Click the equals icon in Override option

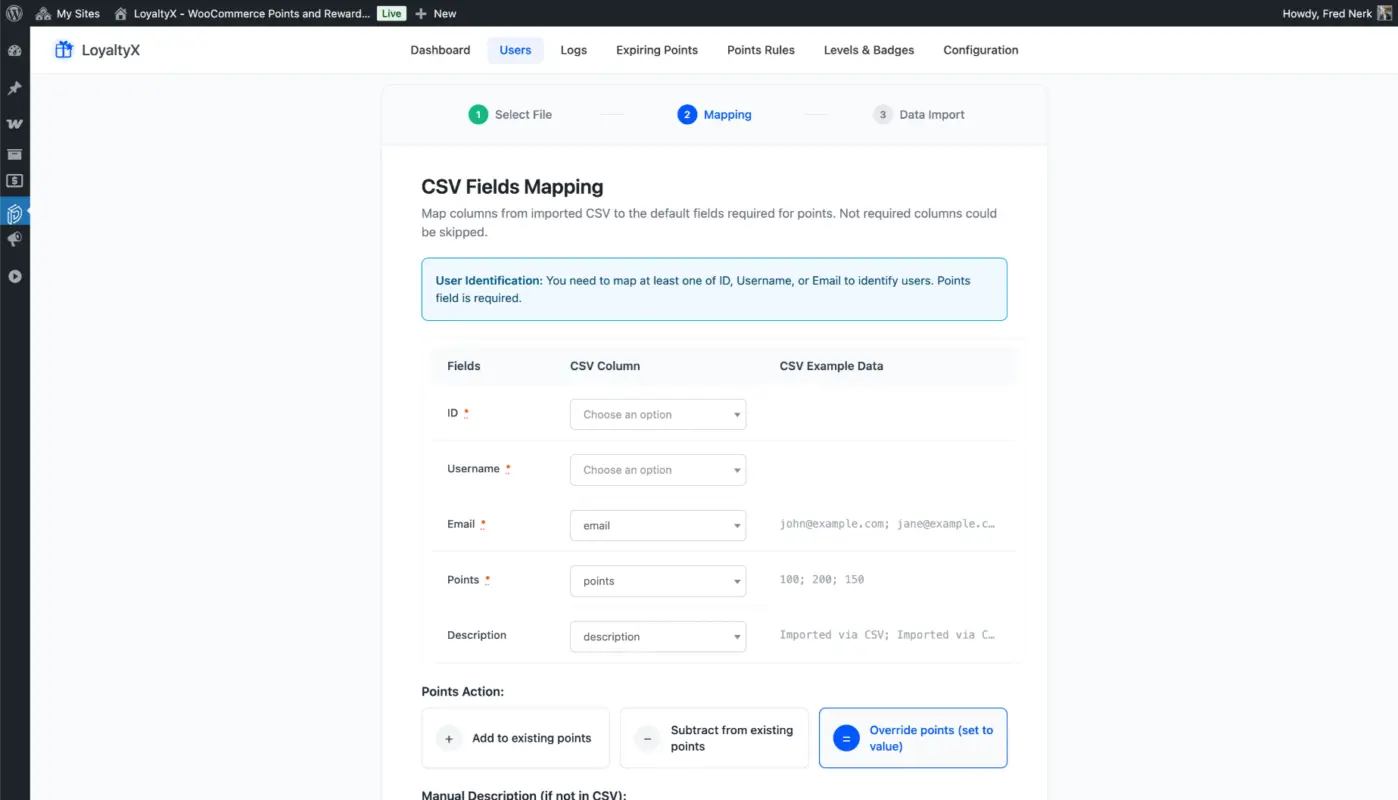(846, 739)
